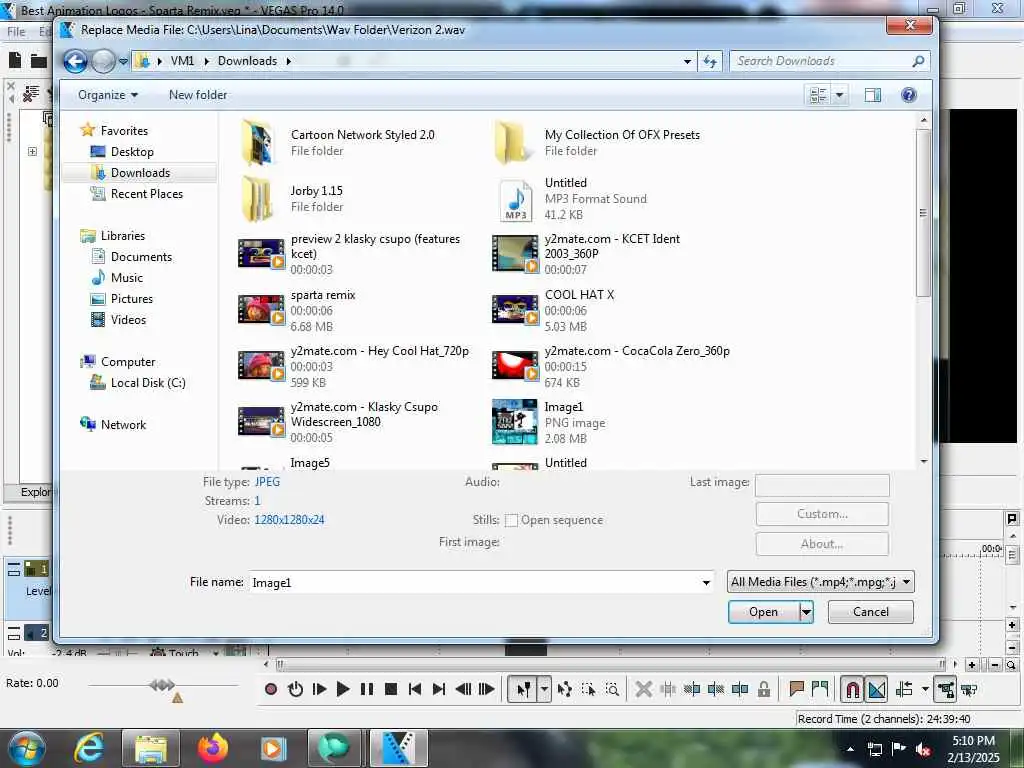Click the Loop Playback icon
The width and height of the screenshot is (1024, 768).
click(x=295, y=689)
